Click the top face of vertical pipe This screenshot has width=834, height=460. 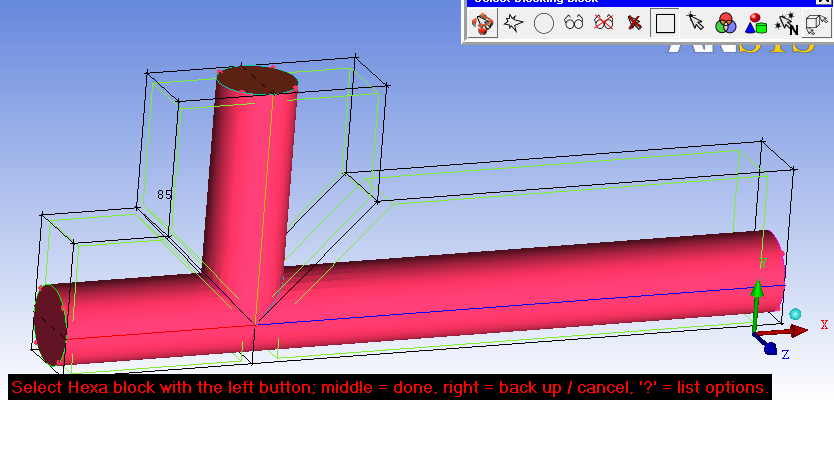[x=257, y=80]
